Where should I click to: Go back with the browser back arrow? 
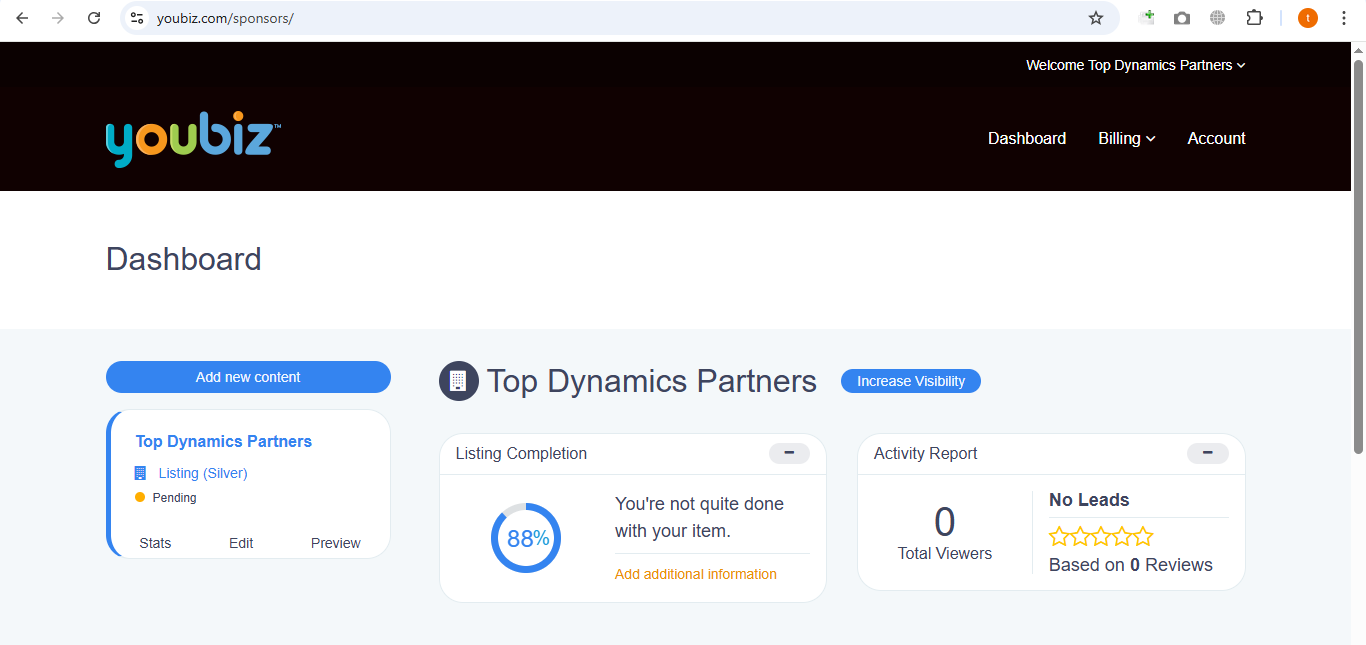pyautogui.click(x=22, y=18)
